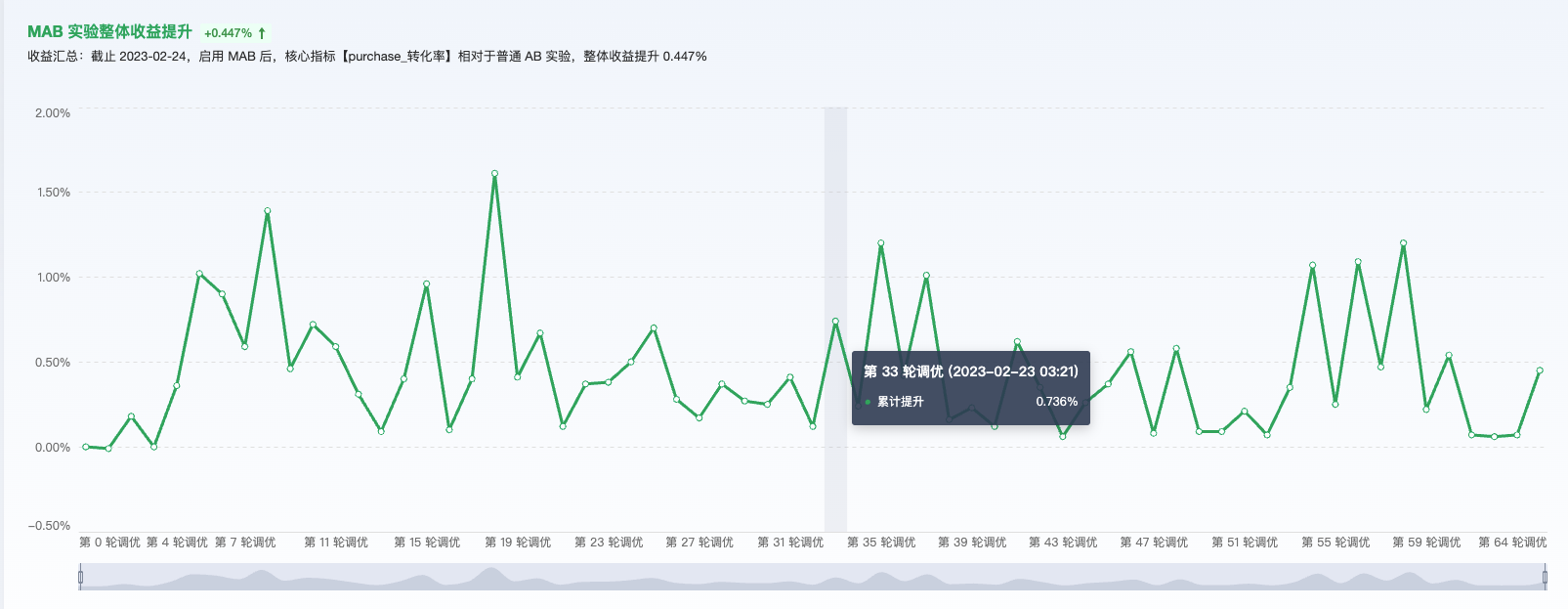Screen dimensions: 1568x609
Task: Click the 第 11 轮调优 axis label
Action: point(336,543)
